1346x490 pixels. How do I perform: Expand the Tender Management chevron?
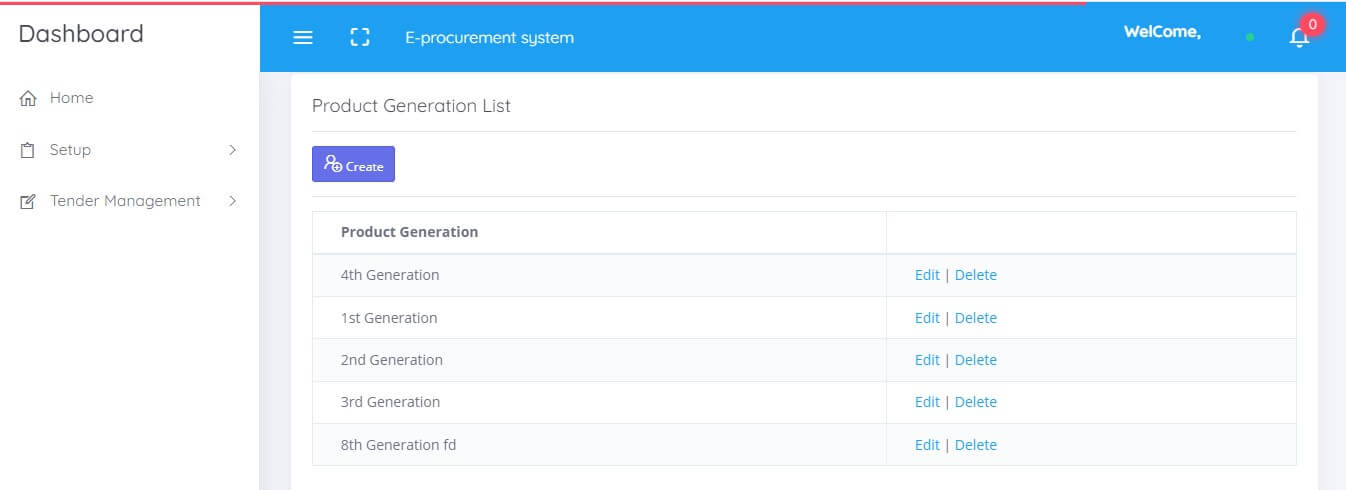click(x=232, y=201)
